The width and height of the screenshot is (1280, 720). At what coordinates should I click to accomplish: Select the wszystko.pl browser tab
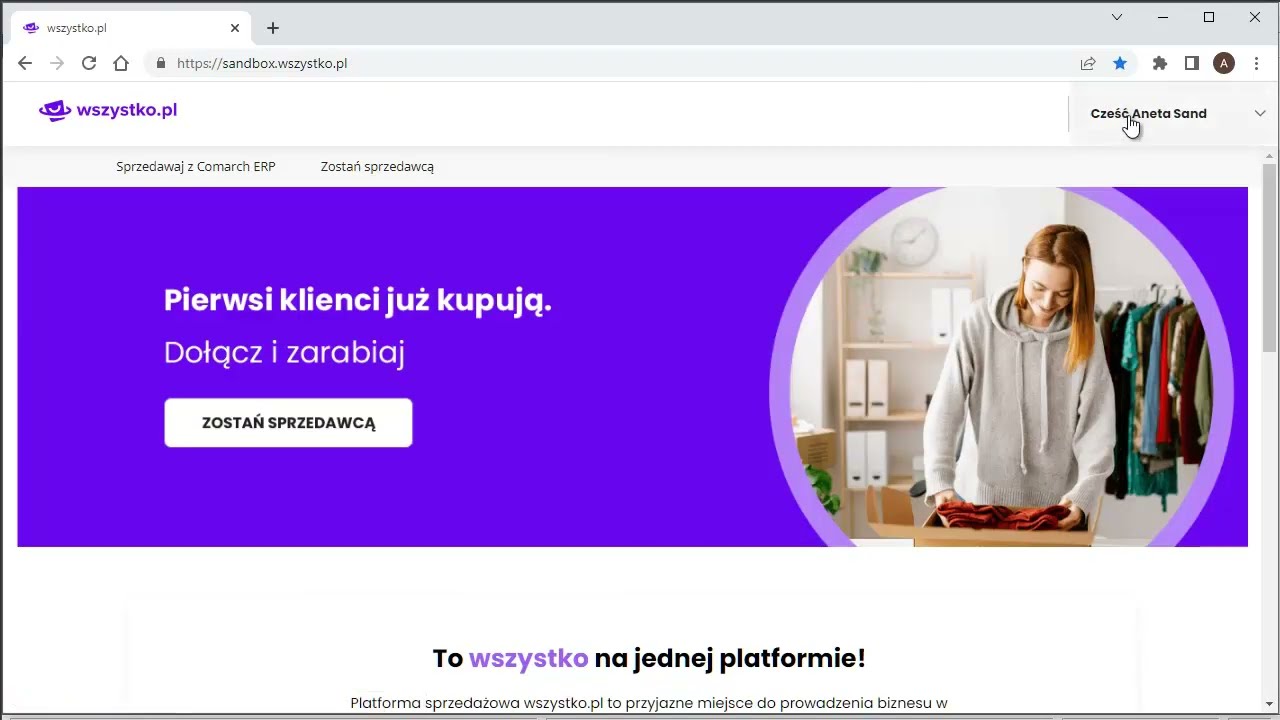130,28
